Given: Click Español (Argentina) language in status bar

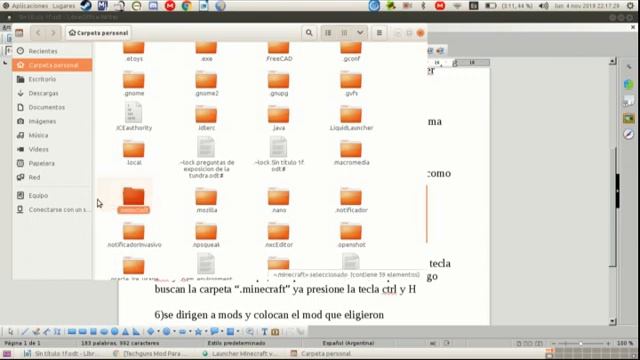Looking at the screenshot, I should [348, 343].
